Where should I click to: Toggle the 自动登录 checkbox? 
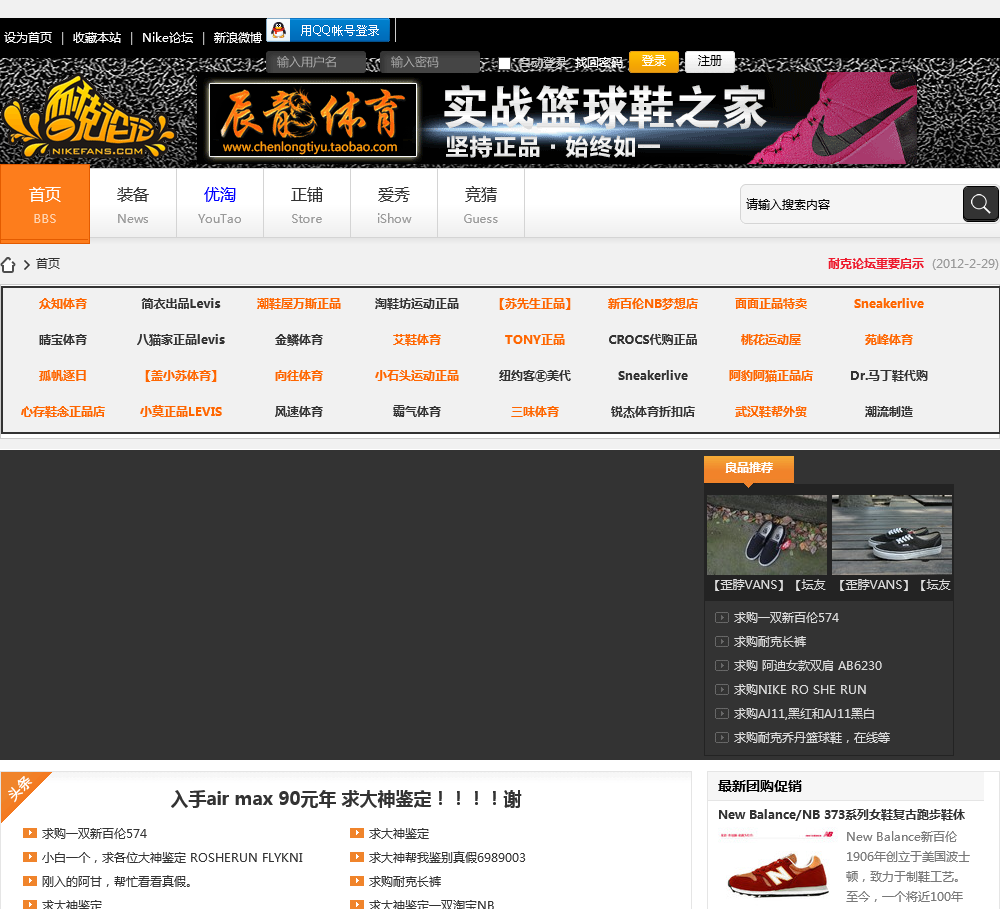point(504,63)
